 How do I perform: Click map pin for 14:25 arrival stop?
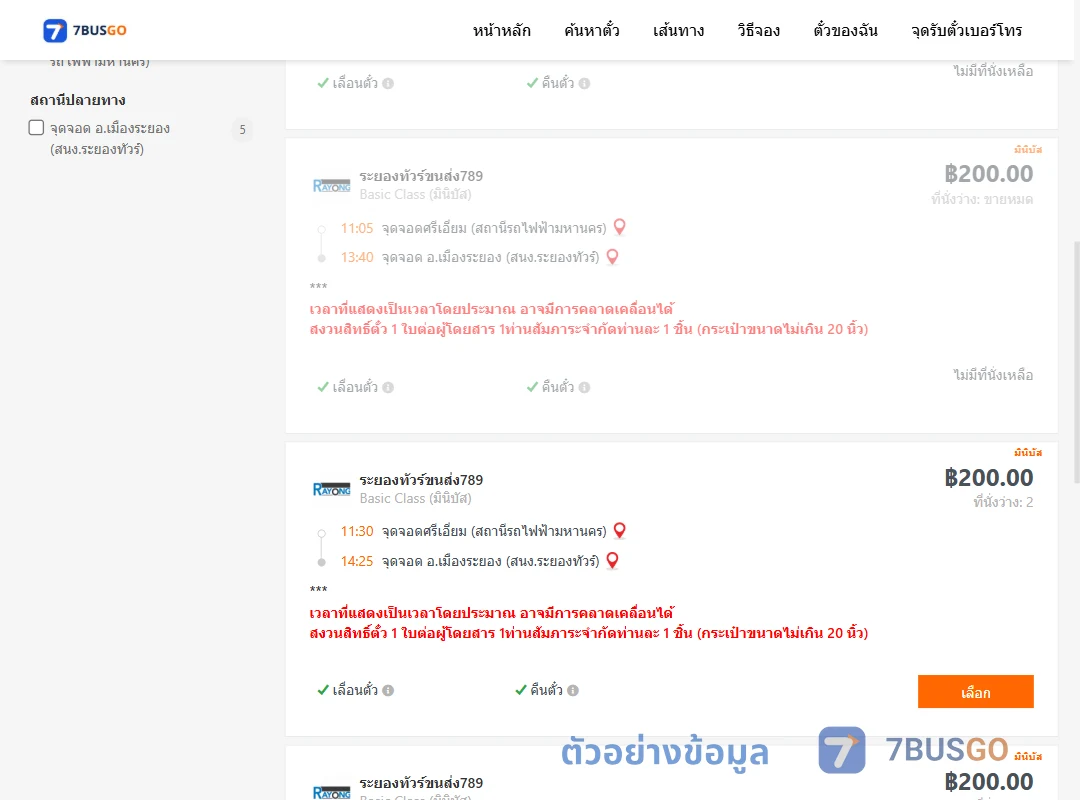pyautogui.click(x=612, y=560)
